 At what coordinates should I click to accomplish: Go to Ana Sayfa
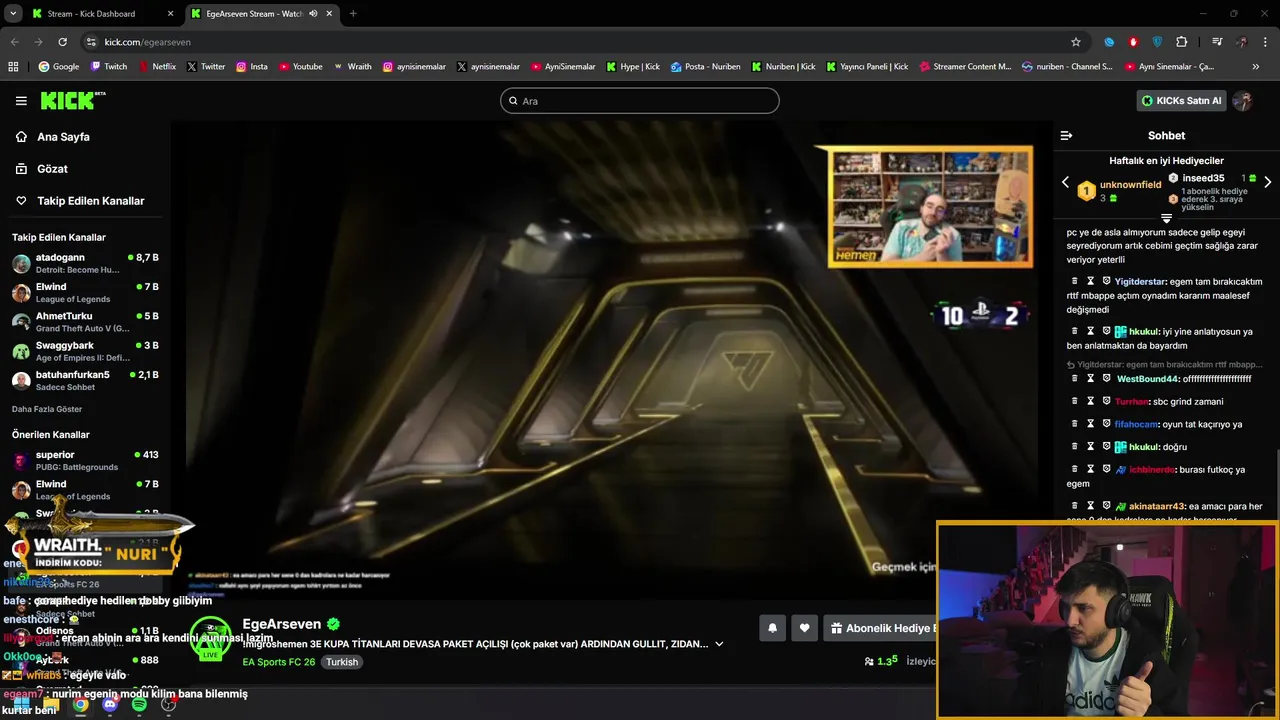[x=63, y=137]
